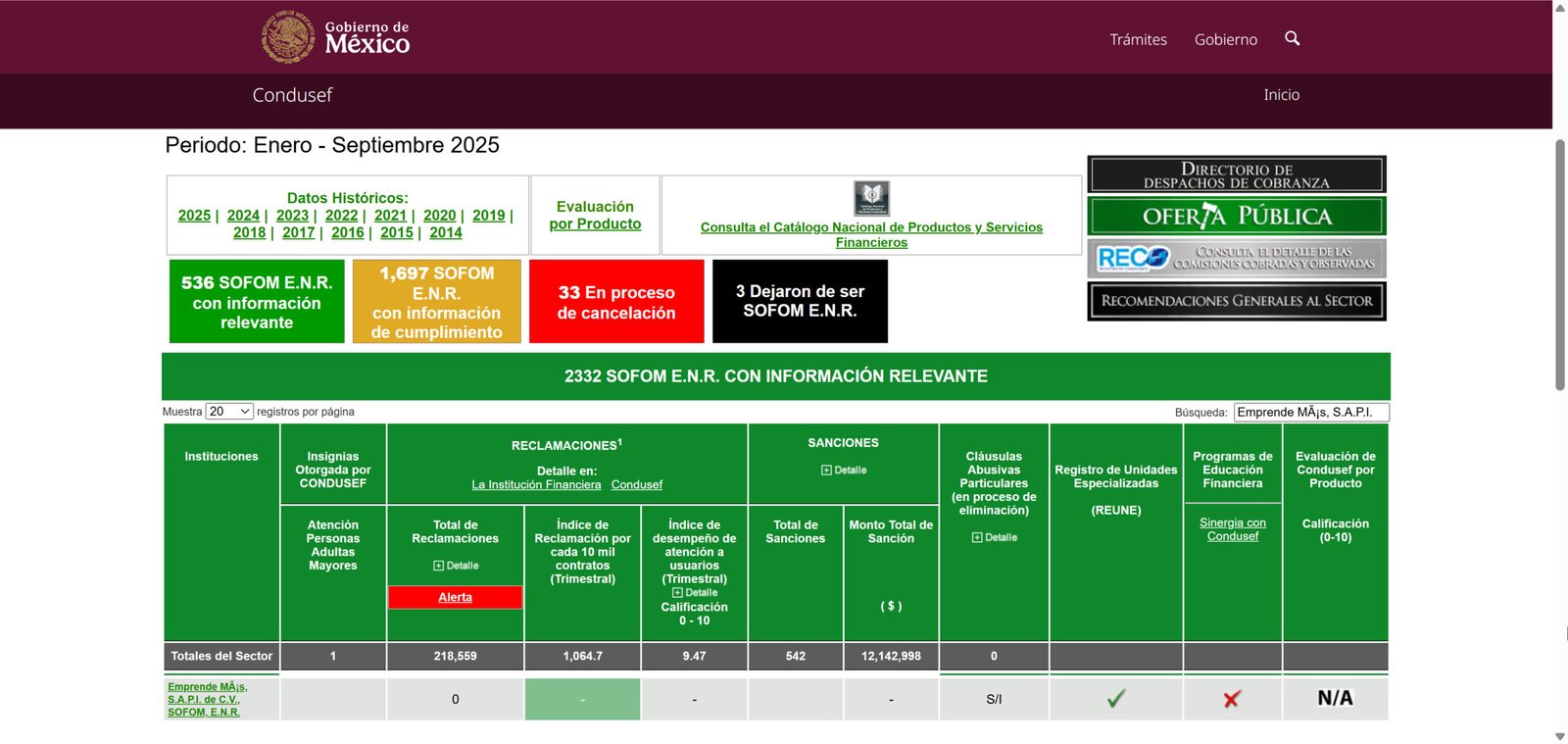Expand Detalle under Sanciones header
The height and width of the screenshot is (744, 1568).
pos(844,471)
